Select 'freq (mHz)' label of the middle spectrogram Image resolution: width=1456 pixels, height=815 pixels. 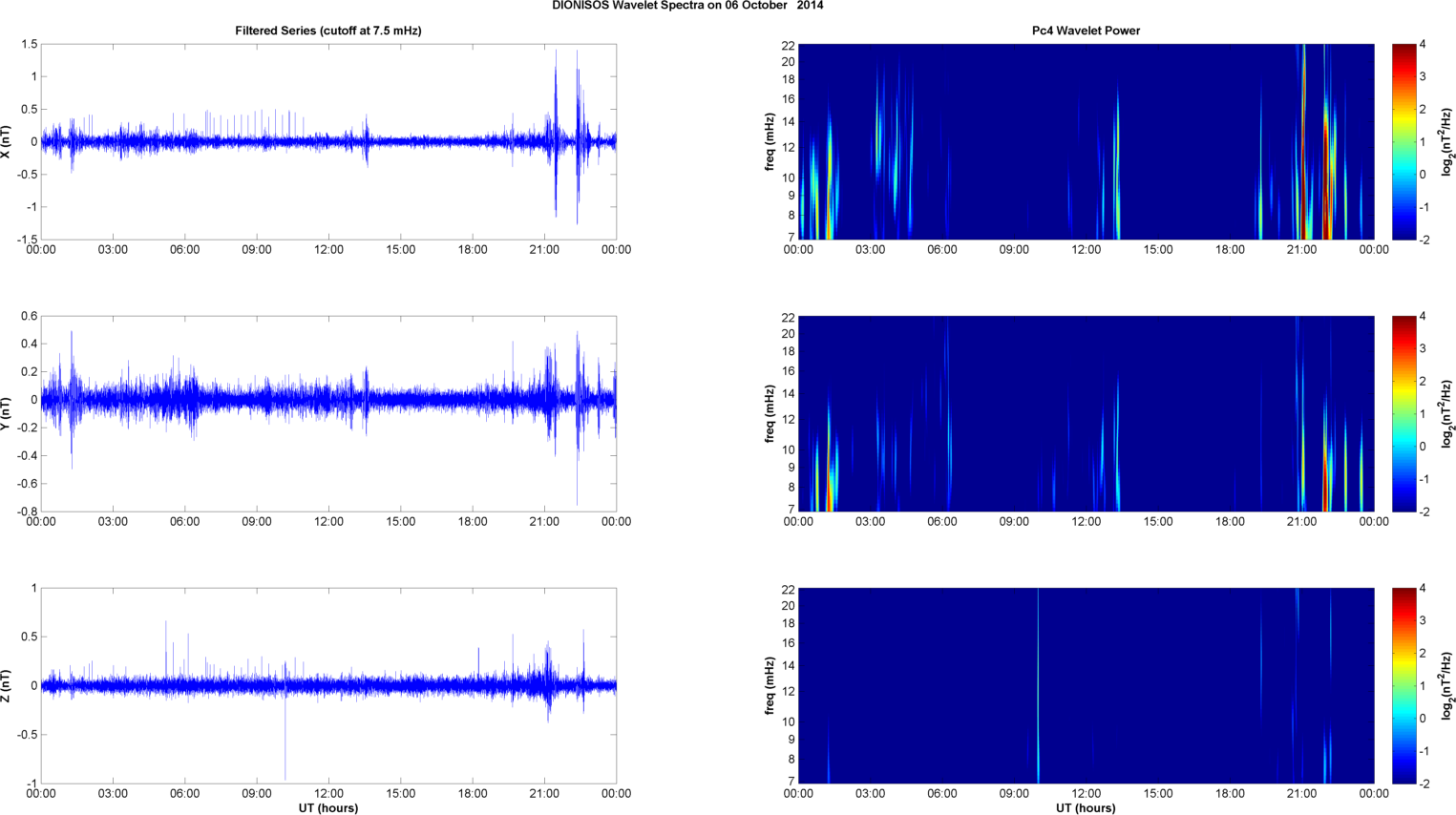click(x=770, y=413)
